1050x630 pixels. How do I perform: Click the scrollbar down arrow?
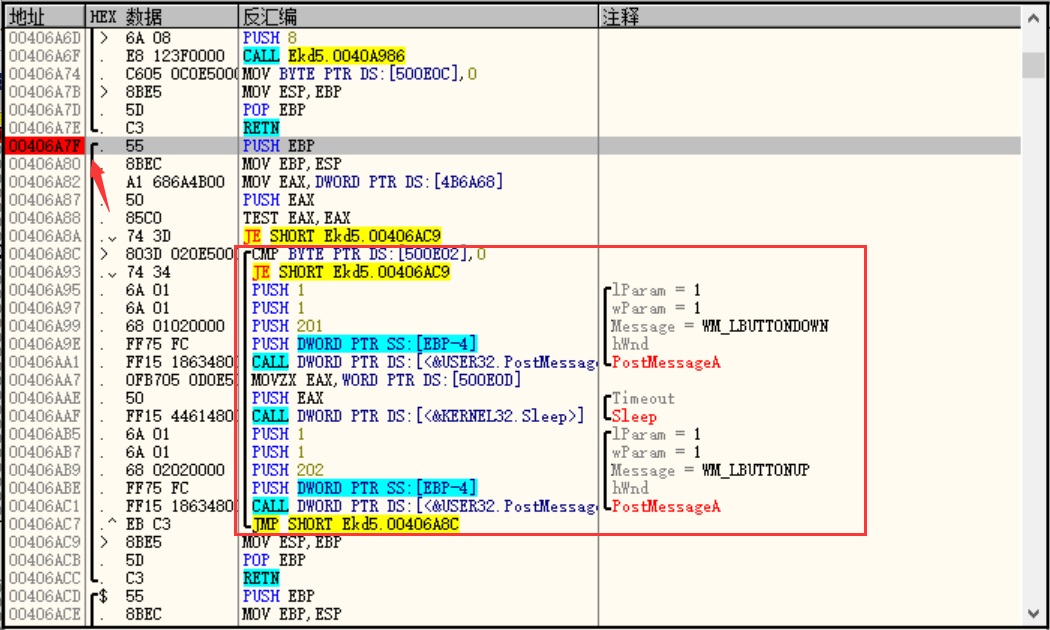point(1033,613)
